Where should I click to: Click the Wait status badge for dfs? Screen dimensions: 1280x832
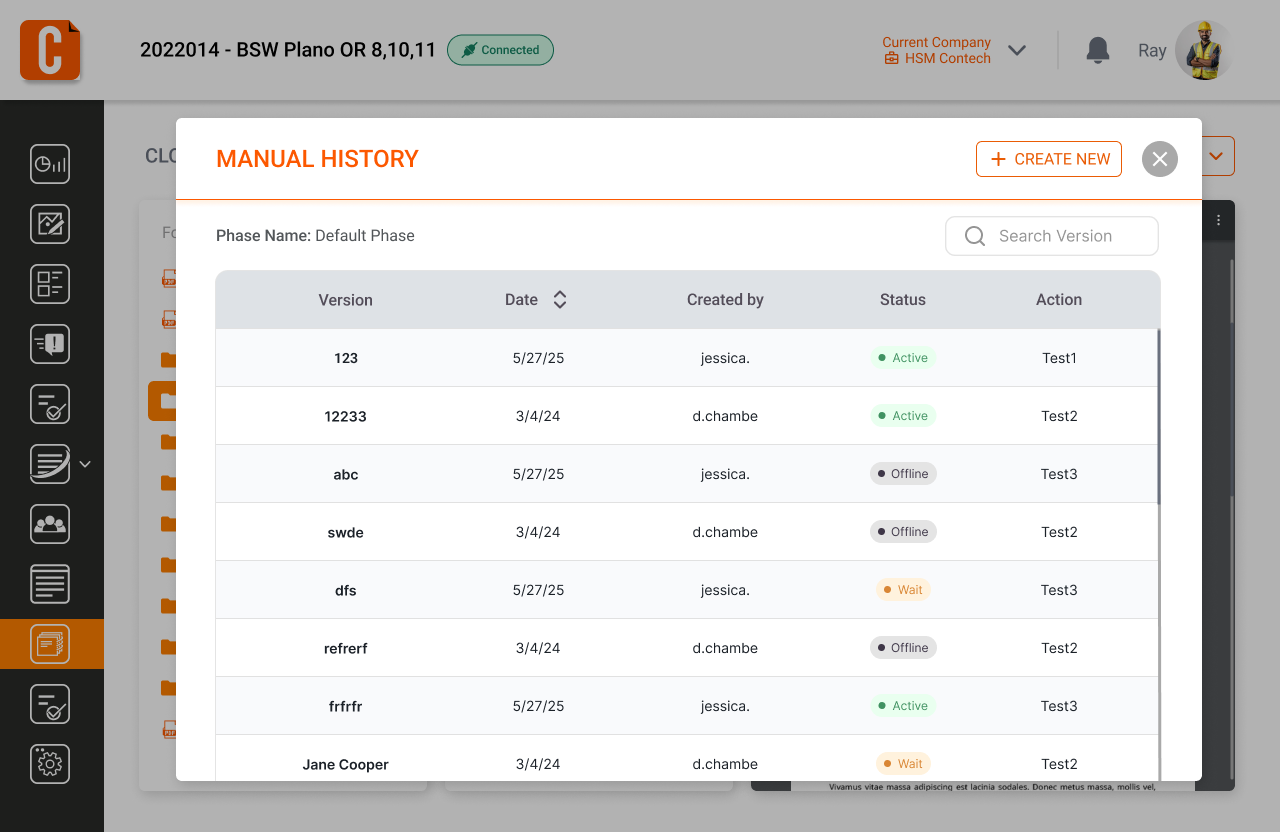coord(903,590)
